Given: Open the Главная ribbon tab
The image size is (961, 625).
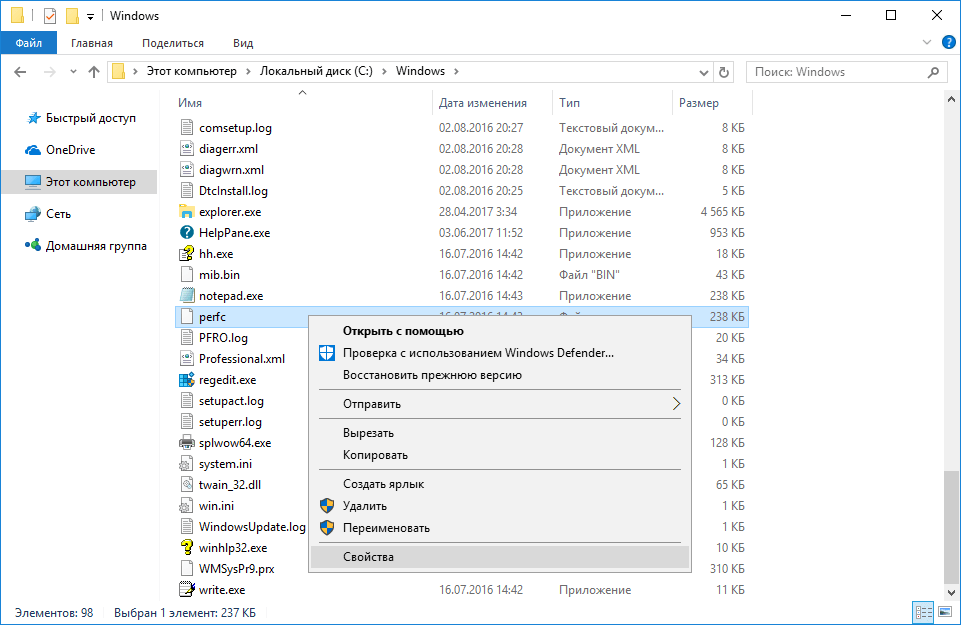Looking at the screenshot, I should pyautogui.click(x=92, y=43).
